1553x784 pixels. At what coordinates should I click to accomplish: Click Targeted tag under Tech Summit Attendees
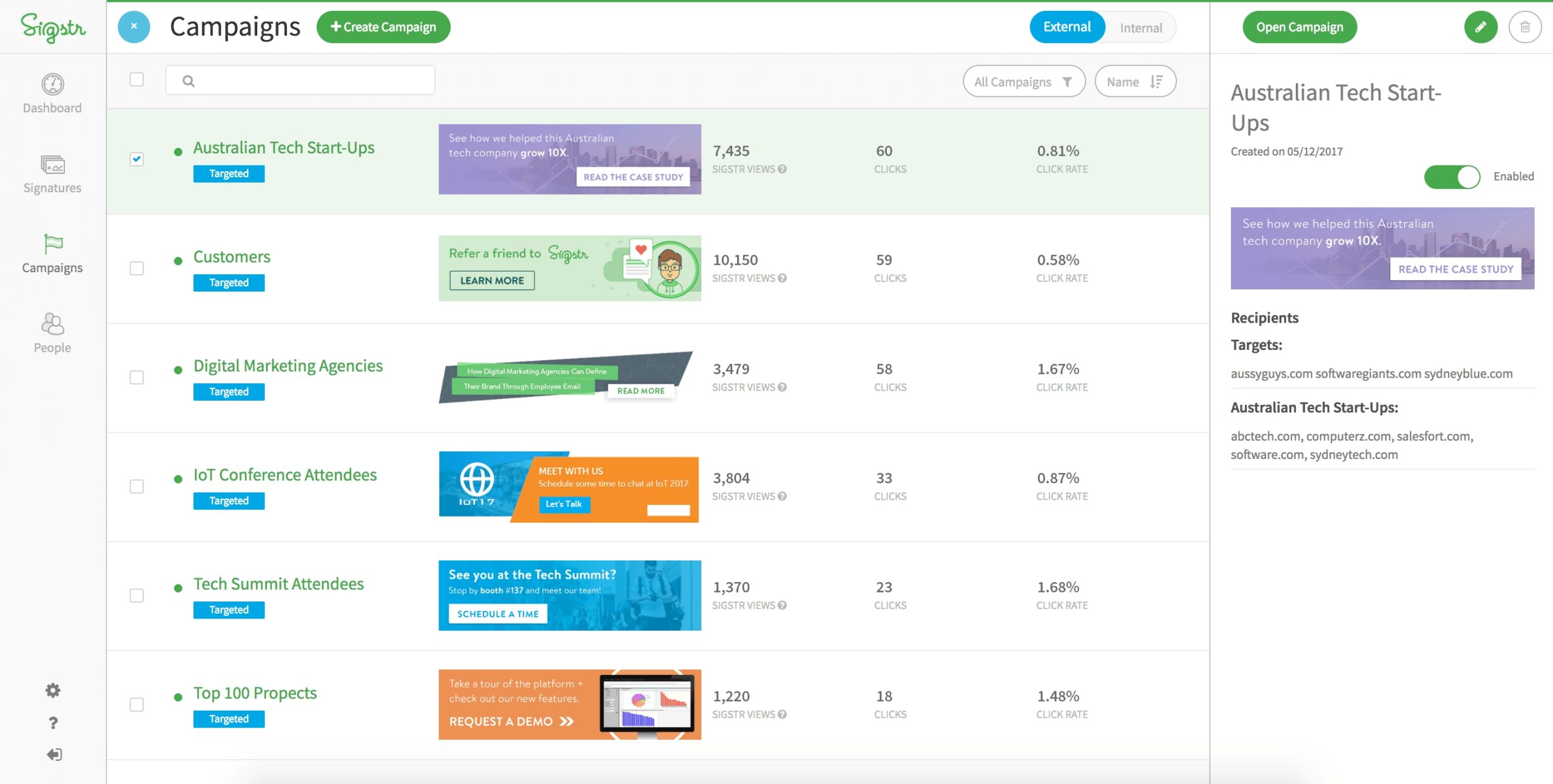click(229, 610)
